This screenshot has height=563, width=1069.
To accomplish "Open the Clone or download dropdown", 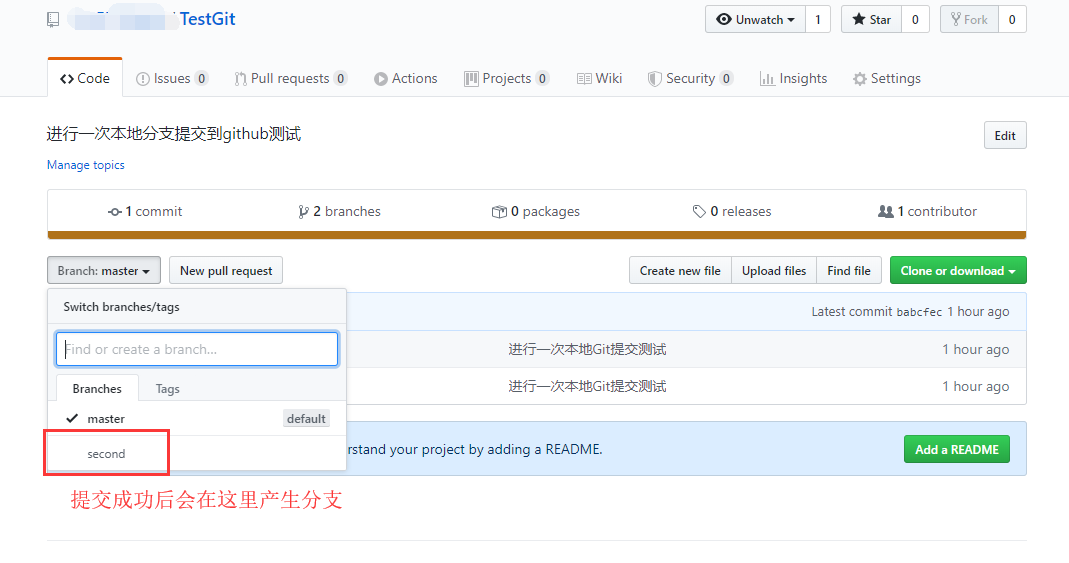I will click(x=958, y=271).
